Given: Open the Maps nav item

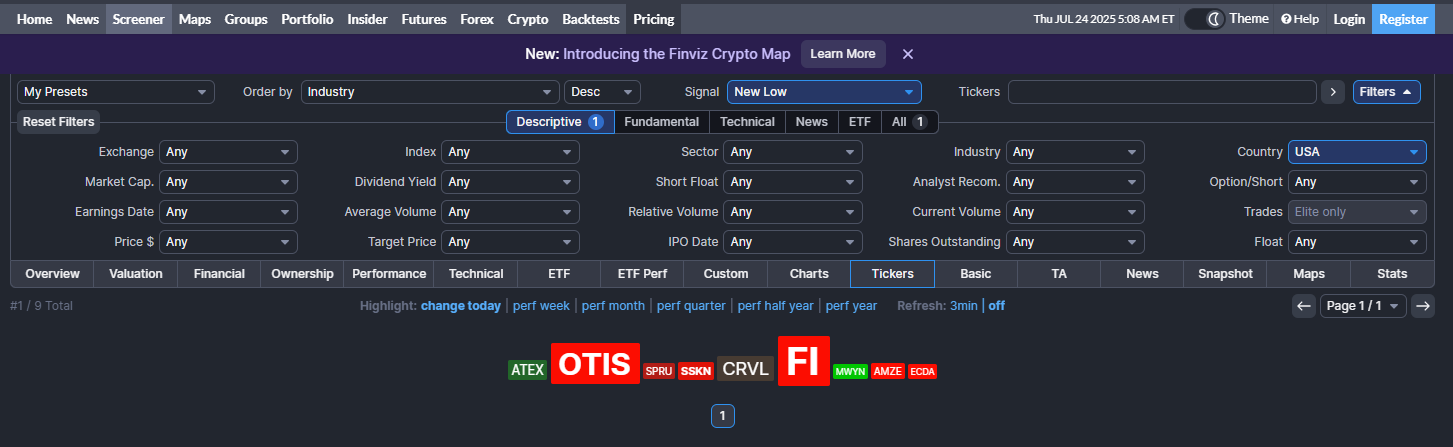Looking at the screenshot, I should coord(195,19).
